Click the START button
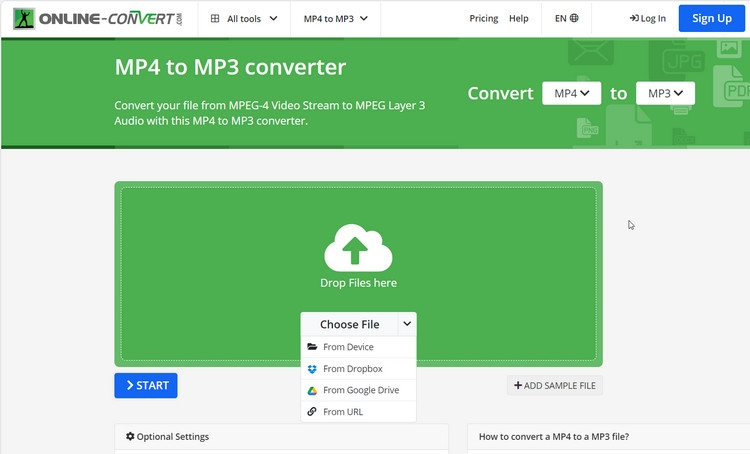Screen dimensions: 750x454 coord(146,386)
